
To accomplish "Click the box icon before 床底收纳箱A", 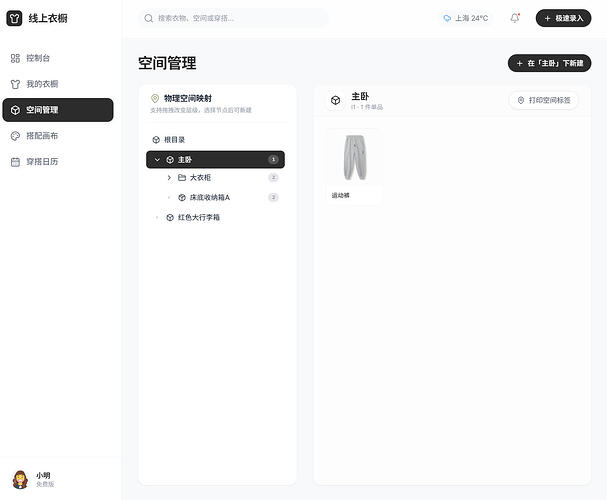I will (x=182, y=197).
